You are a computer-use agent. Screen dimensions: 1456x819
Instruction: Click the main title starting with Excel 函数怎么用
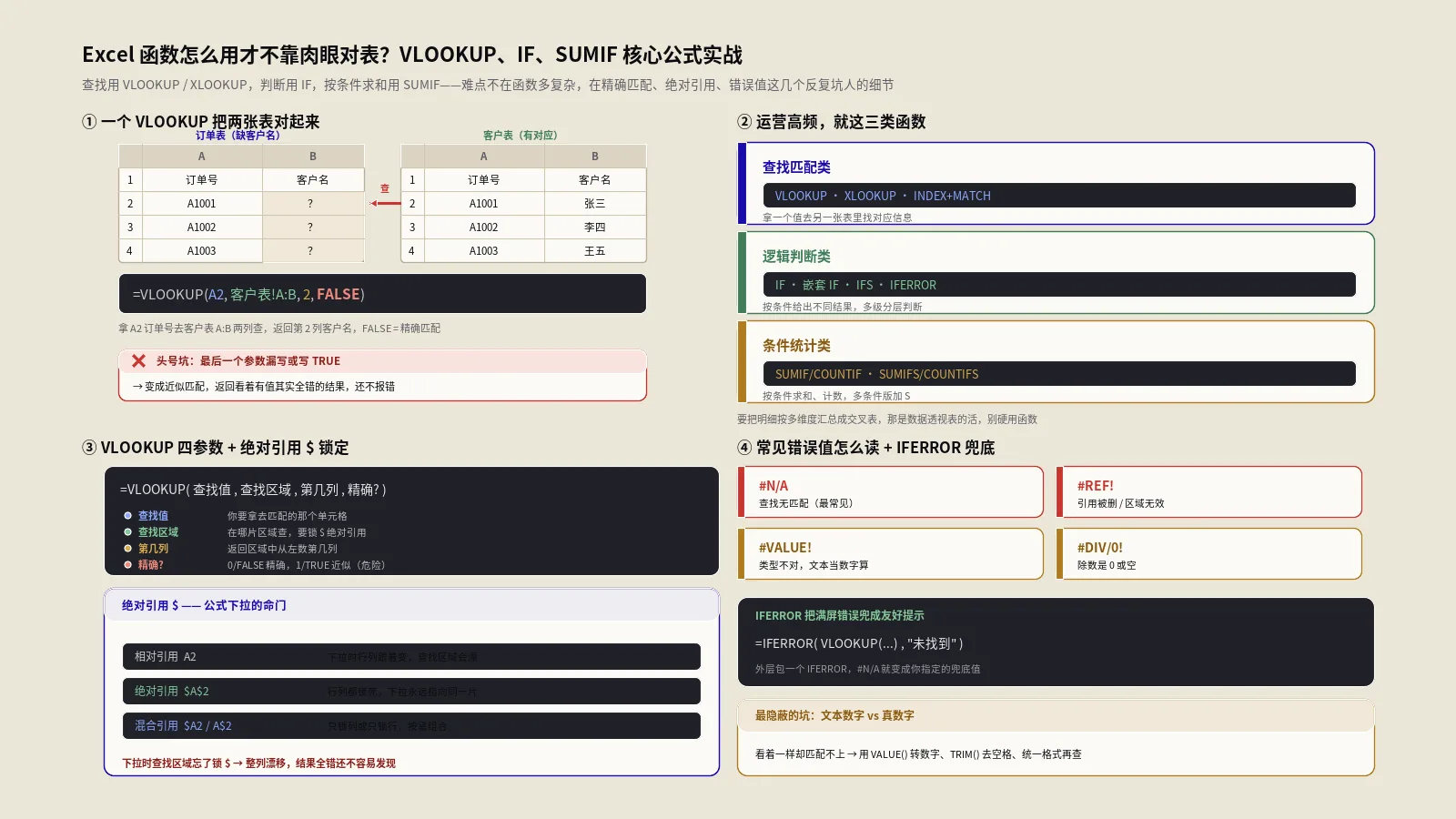pyautogui.click(x=412, y=55)
